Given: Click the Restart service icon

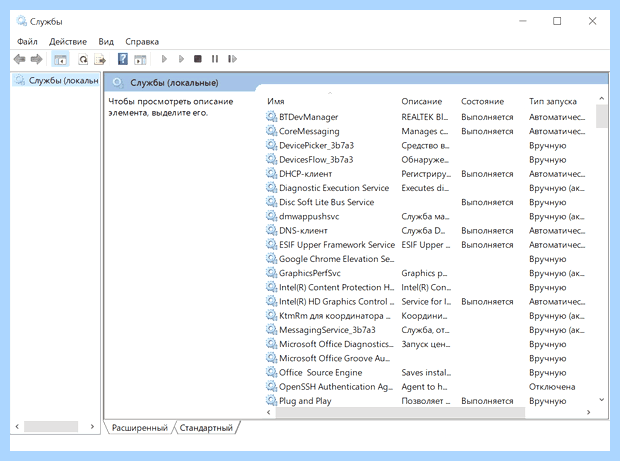Looking at the screenshot, I should tap(232, 59).
